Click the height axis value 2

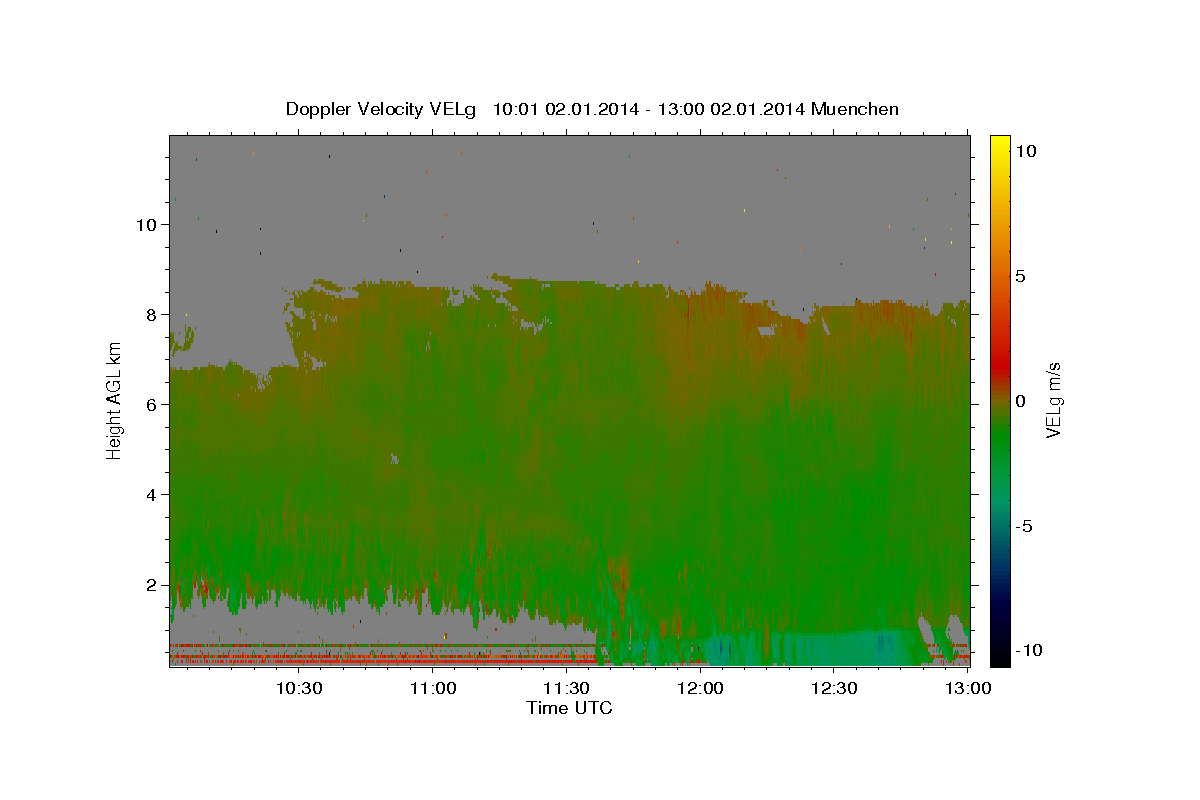click(x=153, y=585)
